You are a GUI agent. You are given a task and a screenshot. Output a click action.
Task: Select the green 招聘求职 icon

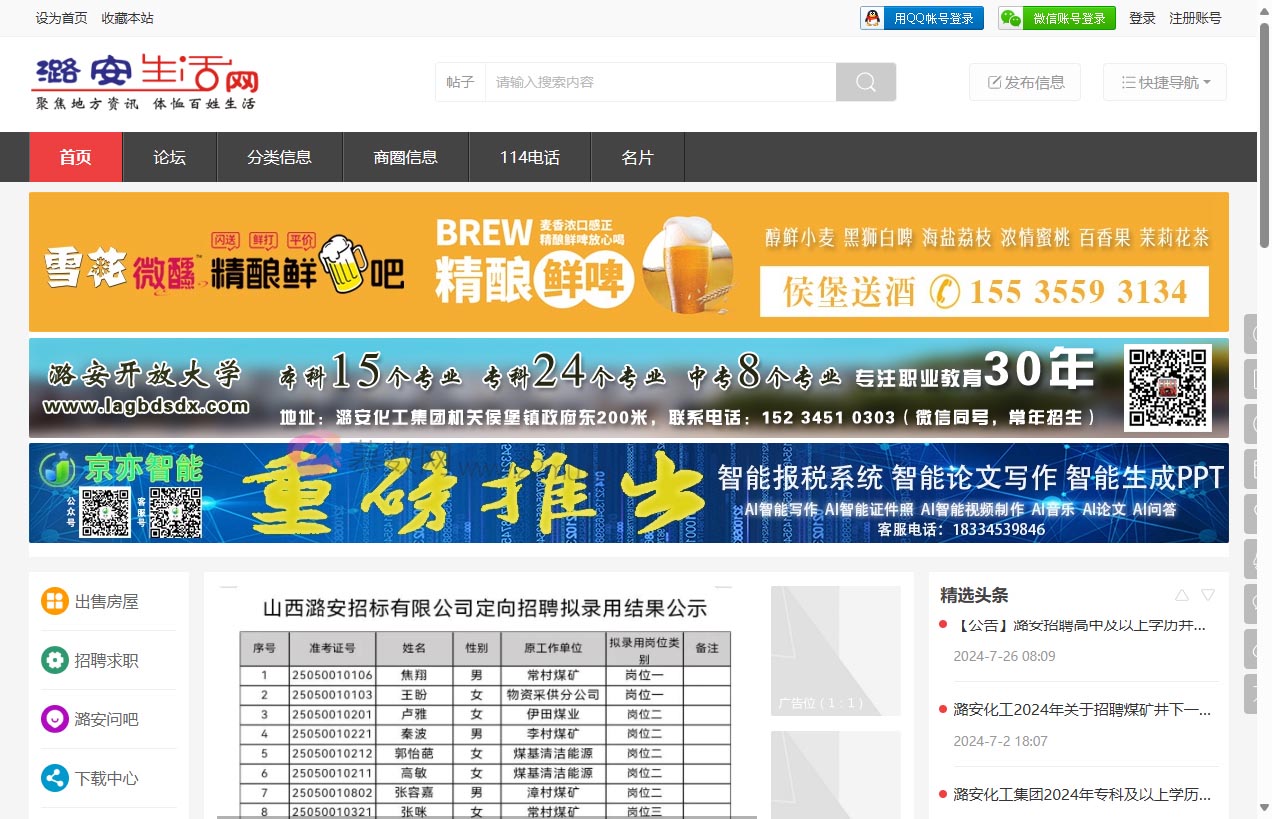(55, 660)
